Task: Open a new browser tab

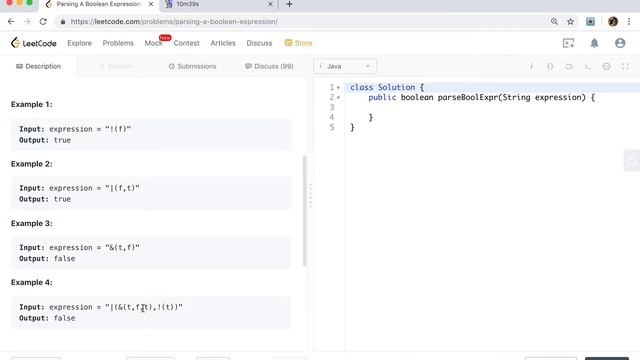Action: [x=289, y=4]
